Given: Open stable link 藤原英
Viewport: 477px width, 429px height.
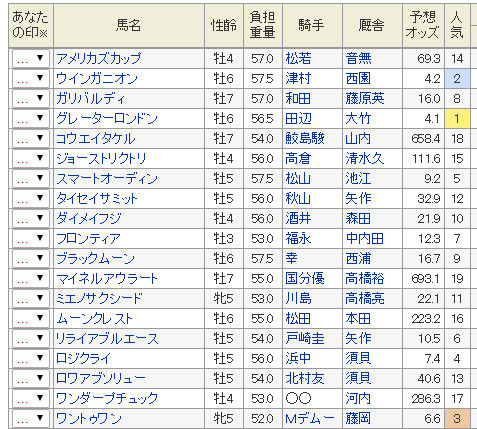Looking at the screenshot, I should (x=365, y=99).
